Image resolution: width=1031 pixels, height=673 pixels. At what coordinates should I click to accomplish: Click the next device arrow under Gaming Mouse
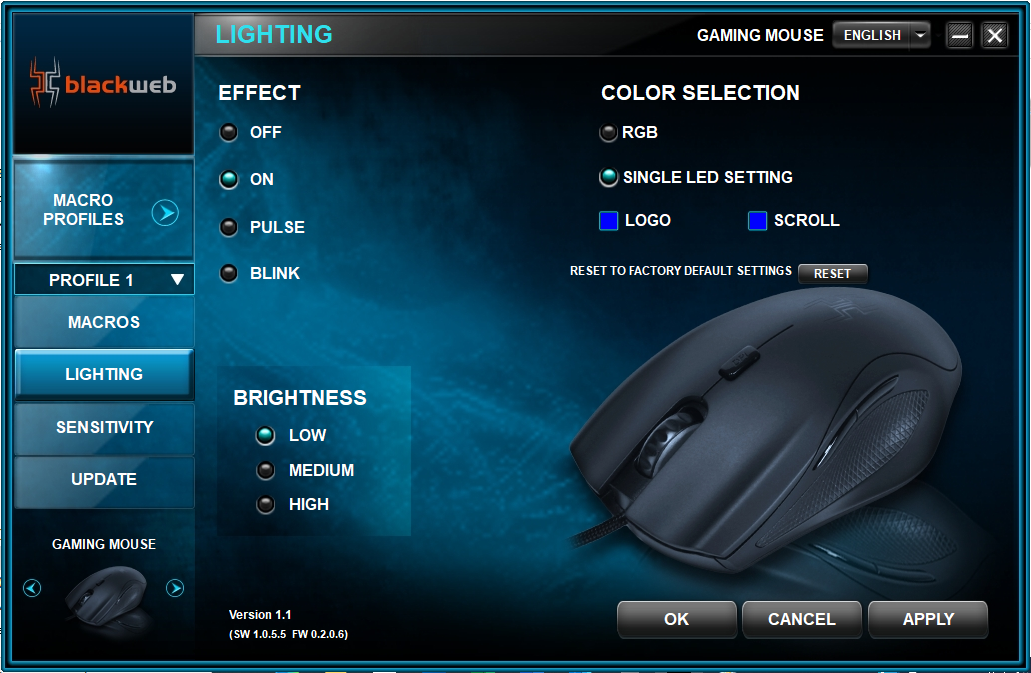point(175,588)
